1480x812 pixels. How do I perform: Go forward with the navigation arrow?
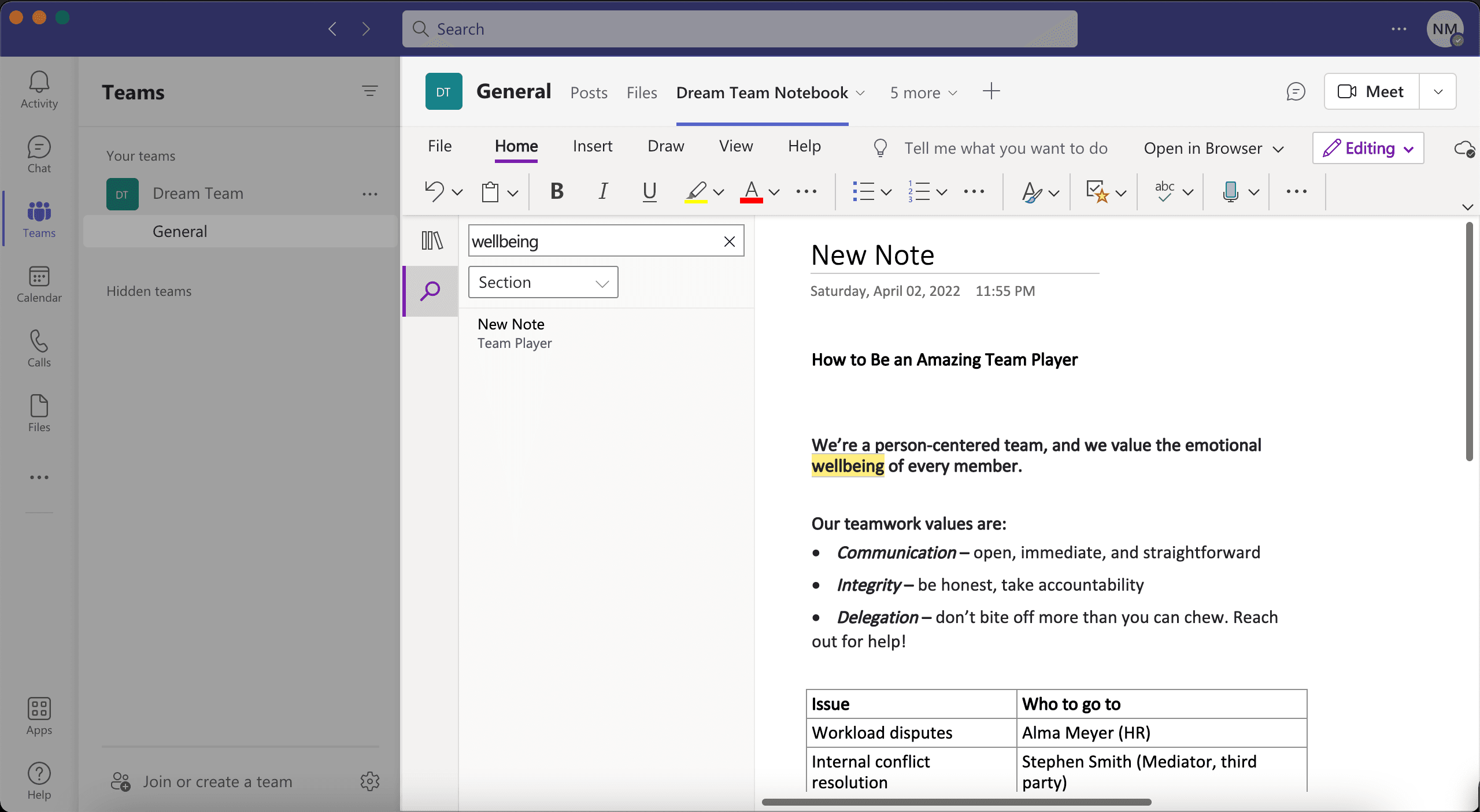coord(365,29)
